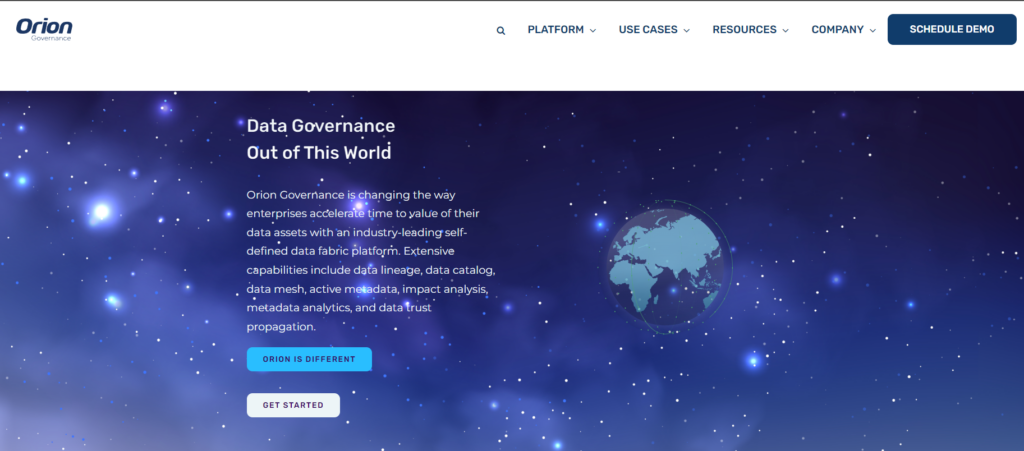Click the ORION IS DIFFERENT button
Screen dimensions: 1024x451
309,359
